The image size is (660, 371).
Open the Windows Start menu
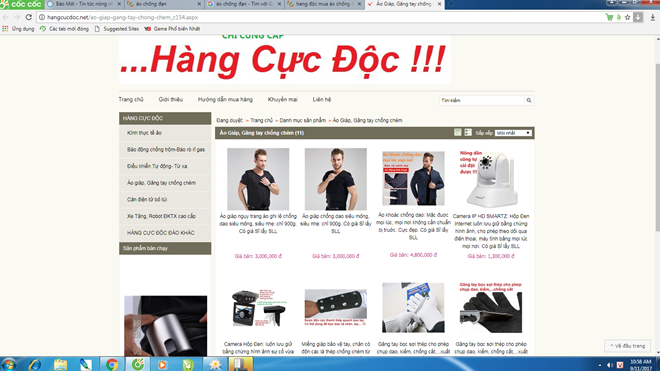click(x=8, y=364)
